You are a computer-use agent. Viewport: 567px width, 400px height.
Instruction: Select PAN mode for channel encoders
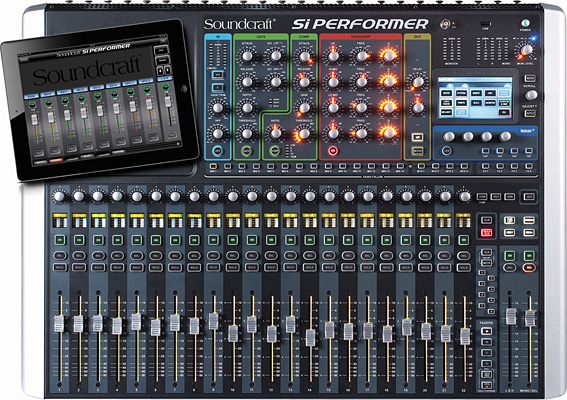(510, 197)
